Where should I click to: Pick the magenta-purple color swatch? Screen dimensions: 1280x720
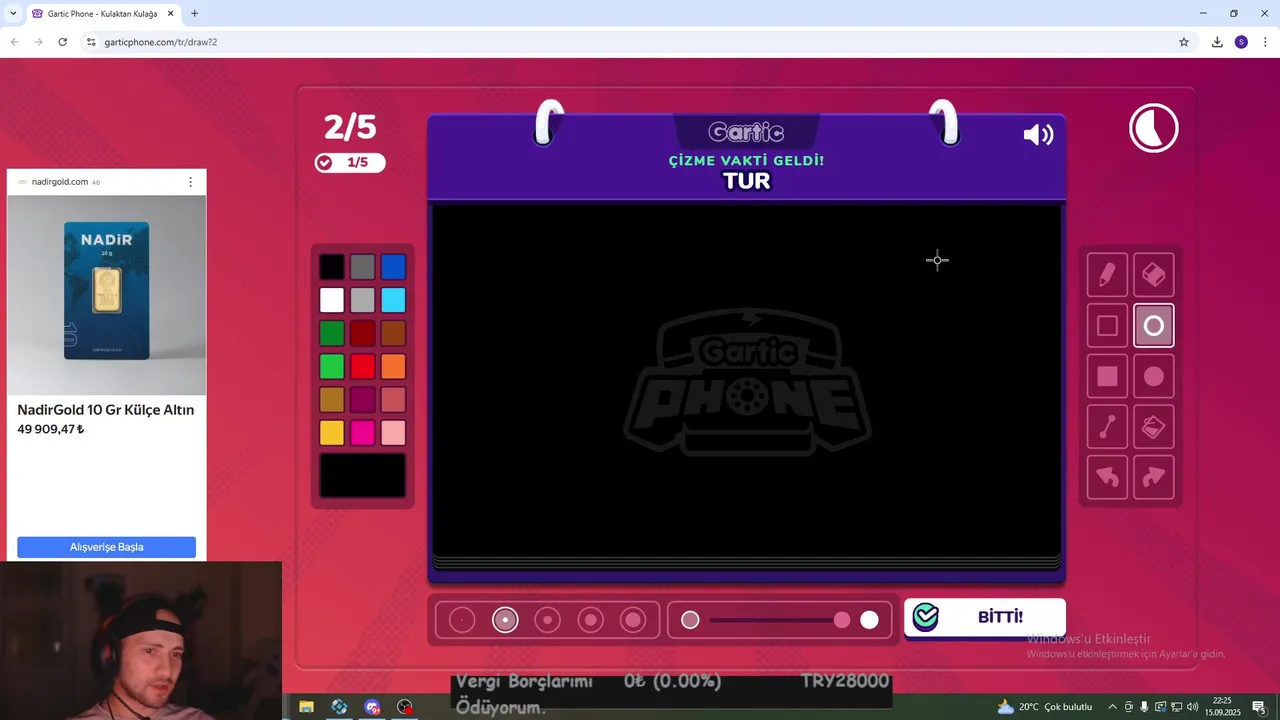coord(362,399)
